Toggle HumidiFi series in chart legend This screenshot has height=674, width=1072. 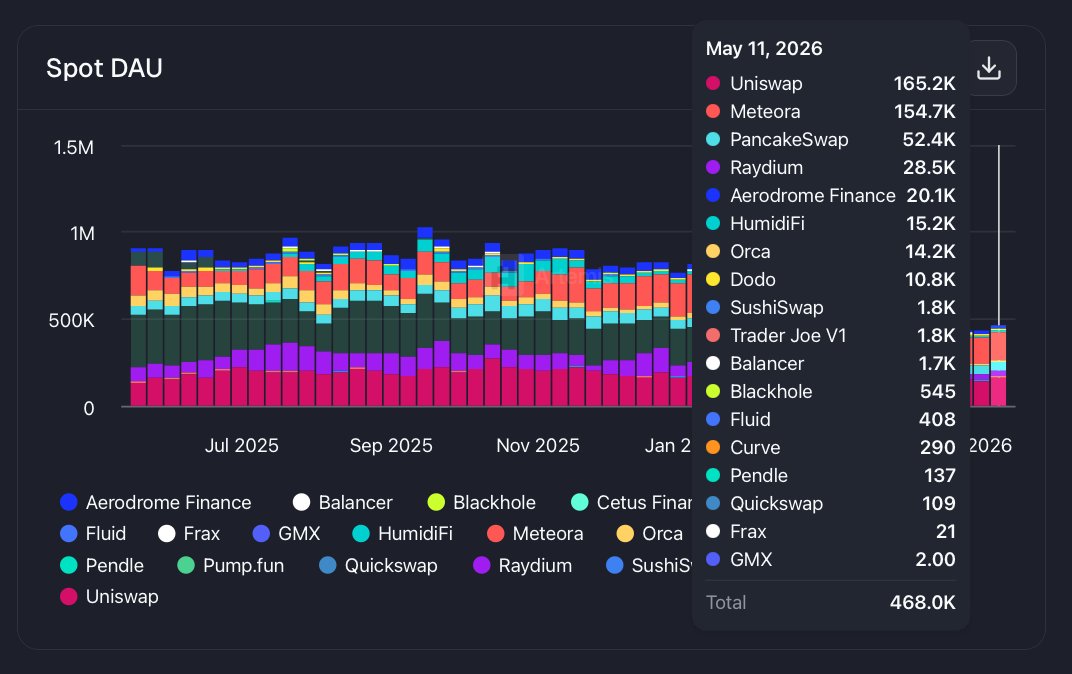[x=402, y=533]
